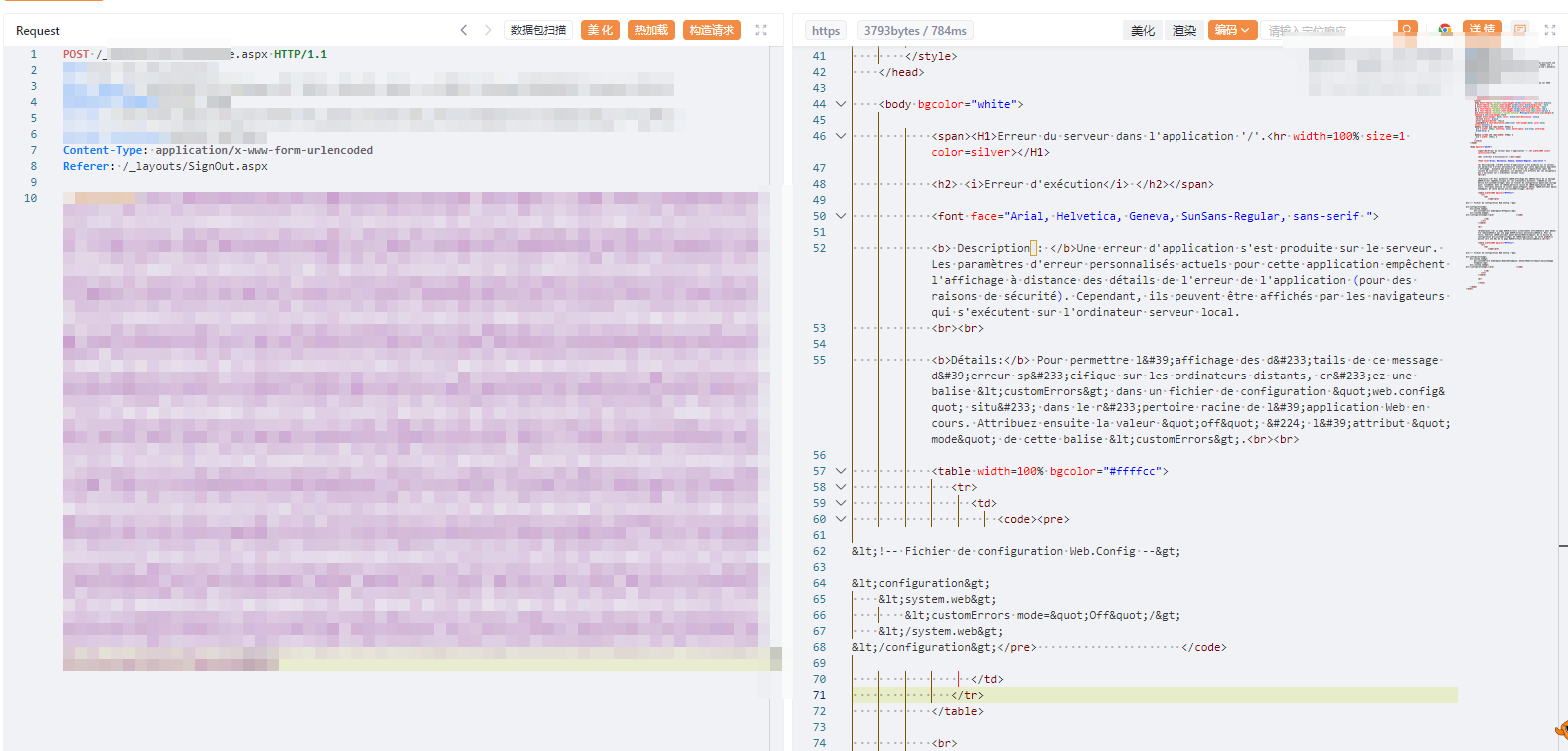The height and width of the screenshot is (751, 1568).
Task: Collapse the code fold at line 46
Action: coord(841,136)
